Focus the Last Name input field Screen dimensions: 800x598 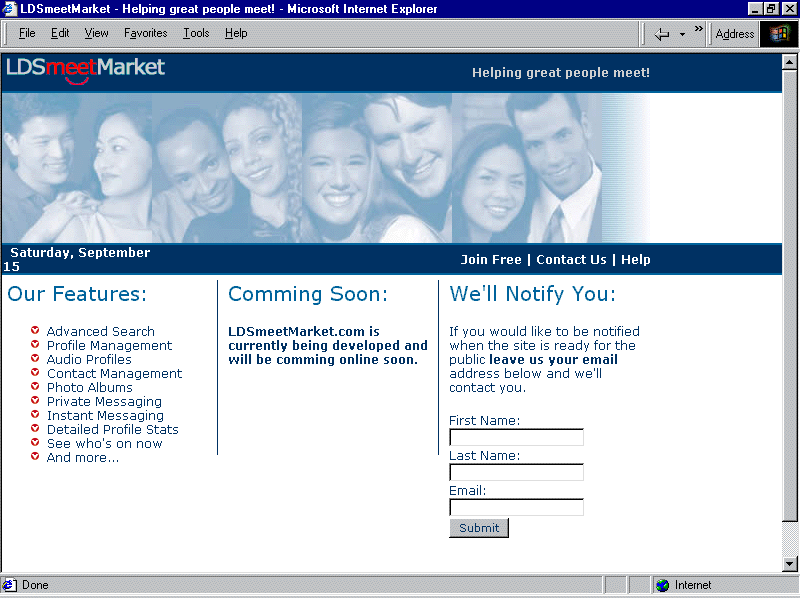pyautogui.click(x=516, y=472)
